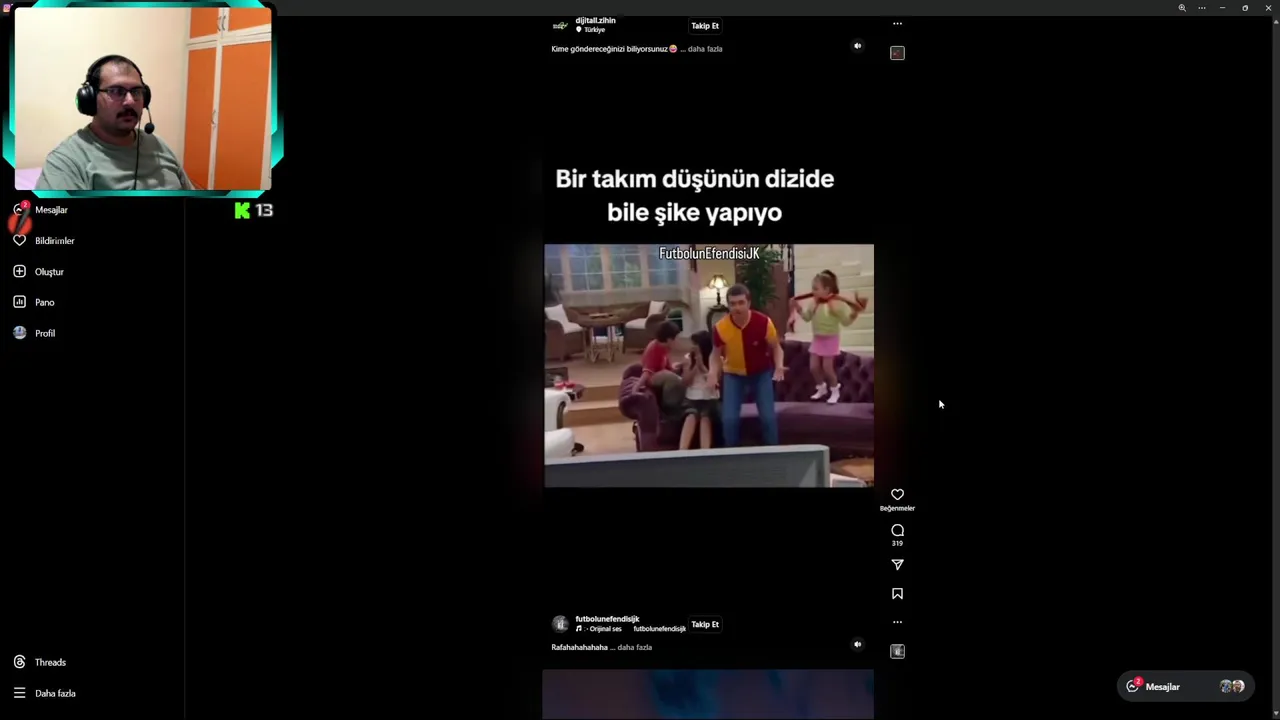Viewport: 1280px width, 720px height.
Task: Click the Oluştur plus icon
Action: 19,271
